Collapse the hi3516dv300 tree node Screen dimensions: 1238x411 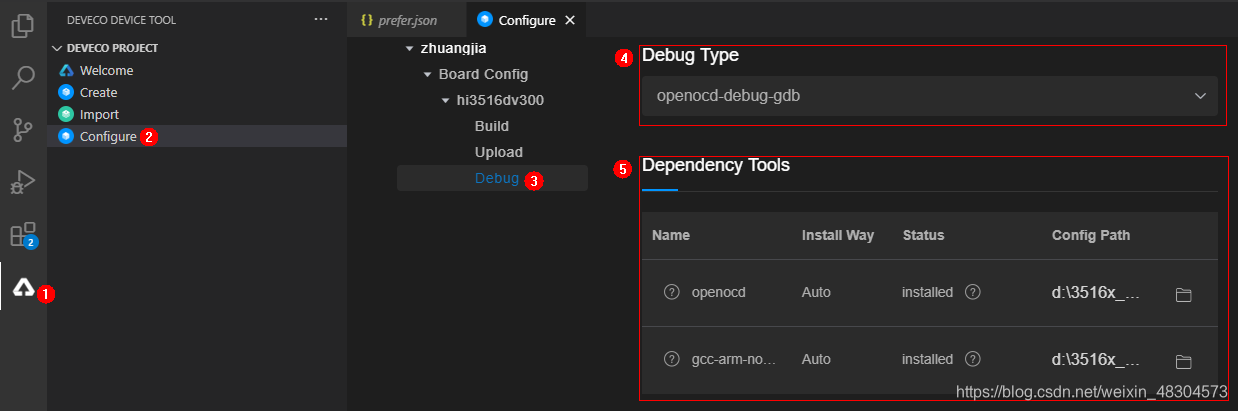pyautogui.click(x=446, y=100)
